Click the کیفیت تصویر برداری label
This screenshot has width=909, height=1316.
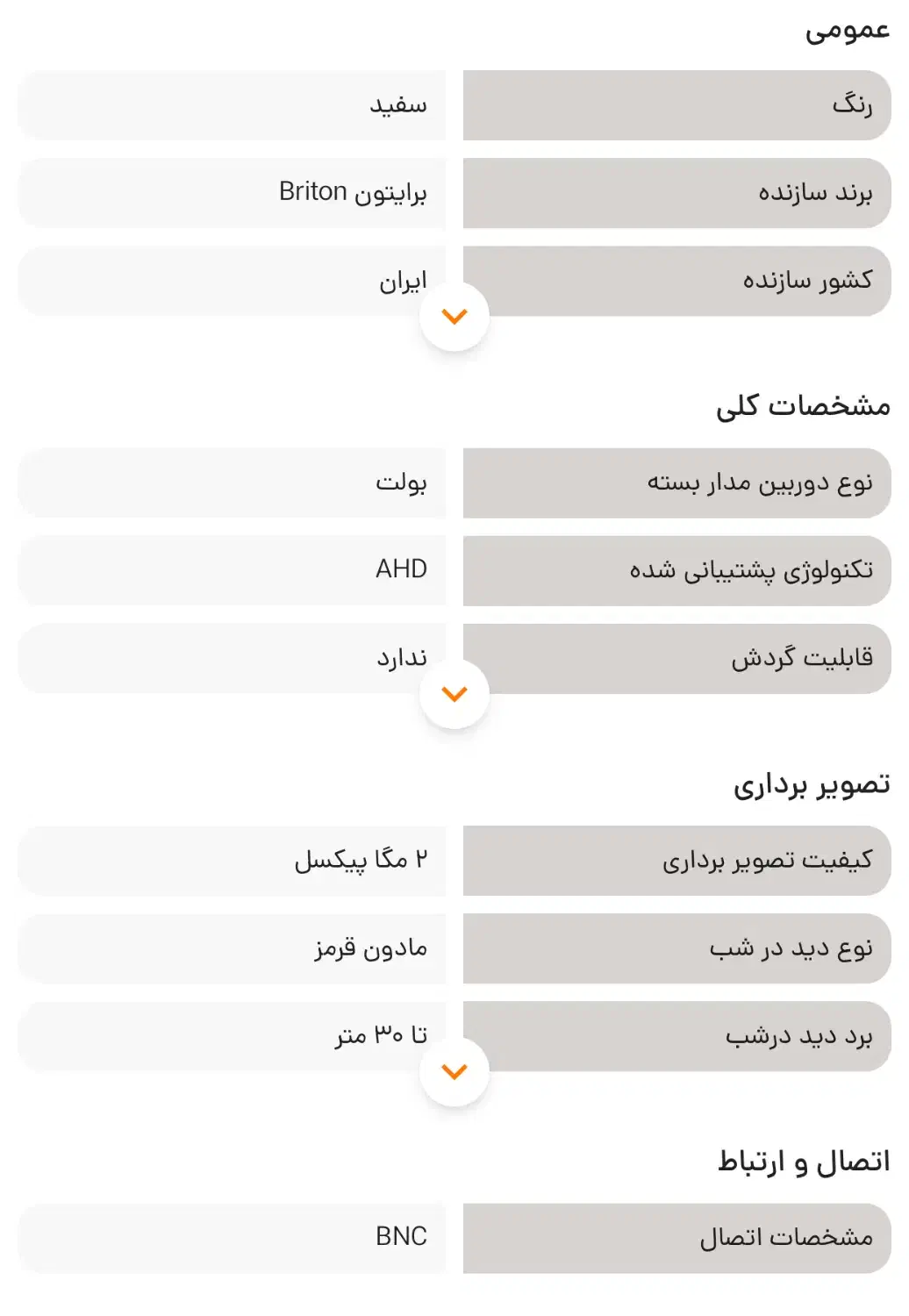click(x=676, y=861)
